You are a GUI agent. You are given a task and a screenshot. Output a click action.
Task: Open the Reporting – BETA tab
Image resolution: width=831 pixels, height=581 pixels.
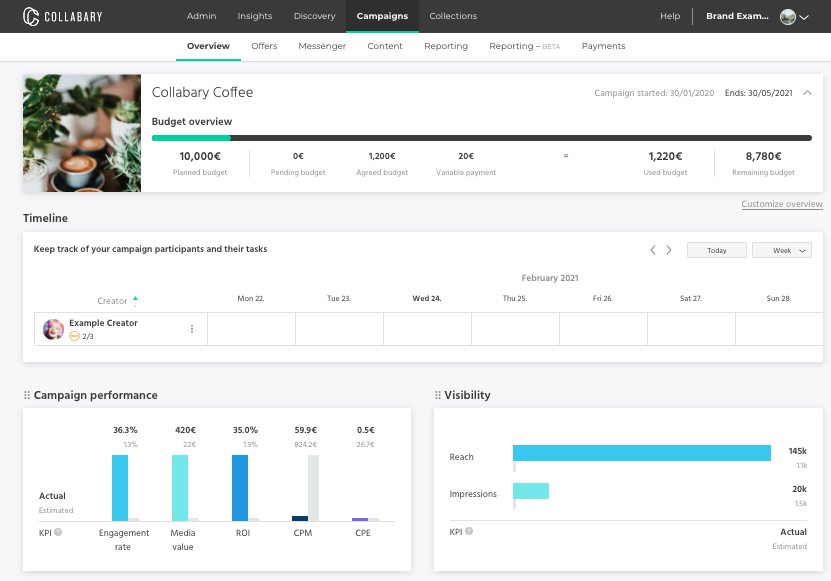coord(525,46)
